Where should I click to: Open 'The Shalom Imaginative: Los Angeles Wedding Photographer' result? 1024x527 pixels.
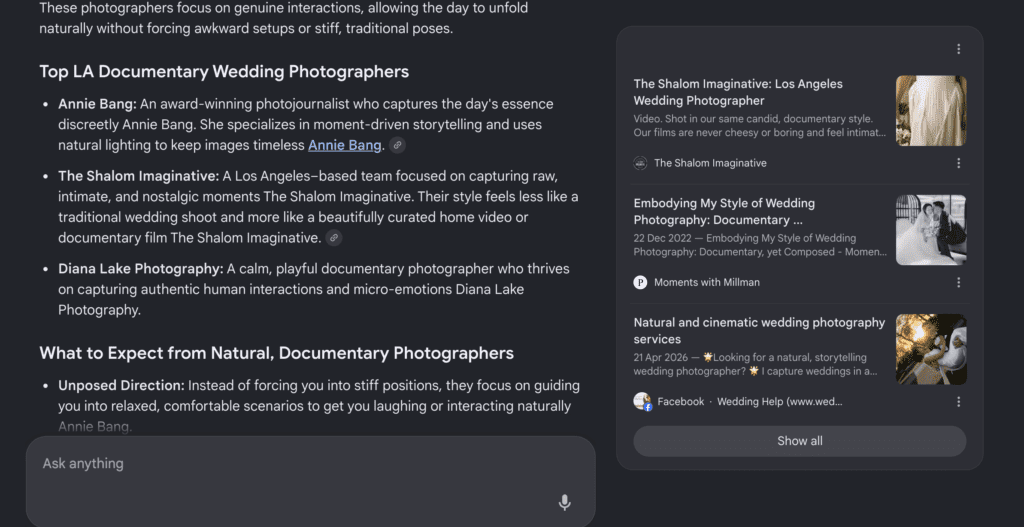click(x=738, y=93)
